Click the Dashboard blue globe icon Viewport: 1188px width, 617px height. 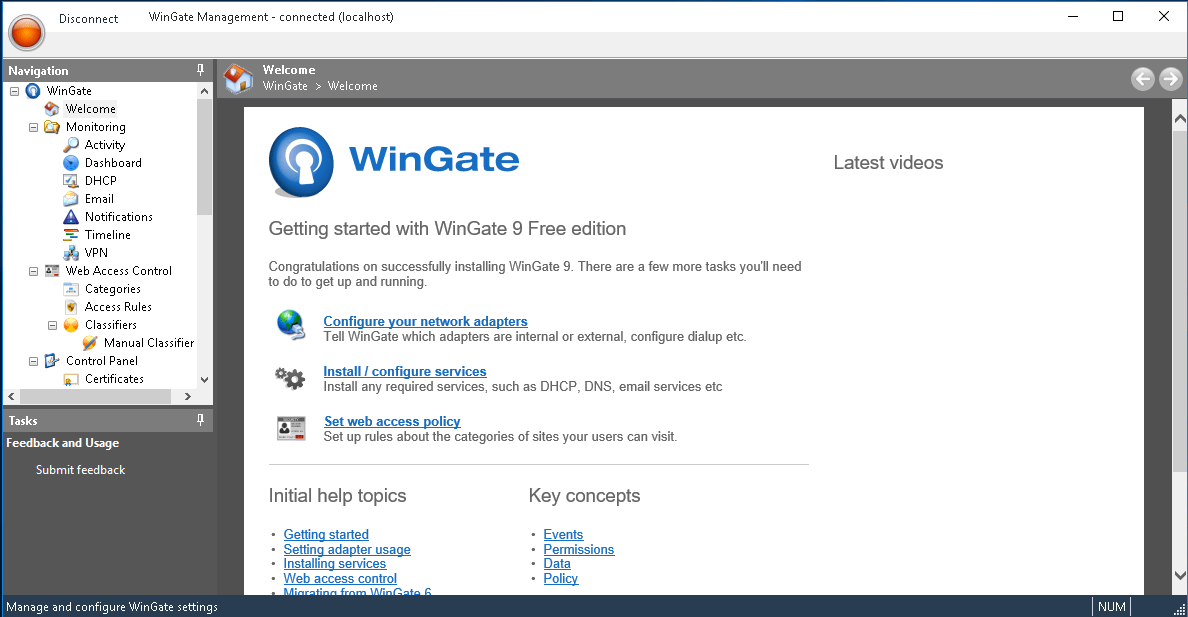coord(70,163)
